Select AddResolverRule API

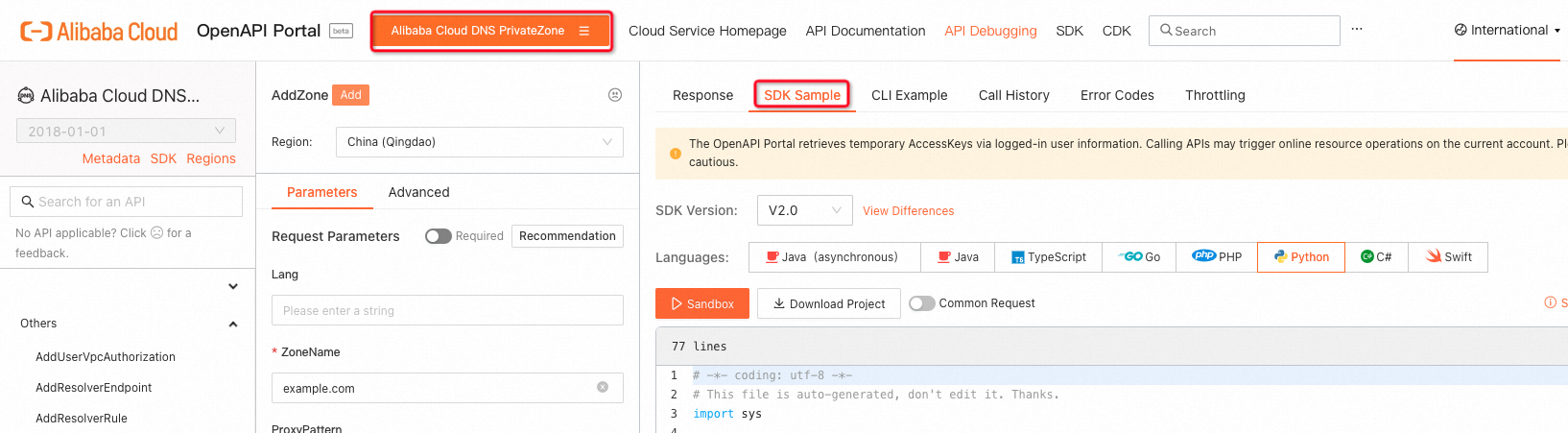(82, 419)
